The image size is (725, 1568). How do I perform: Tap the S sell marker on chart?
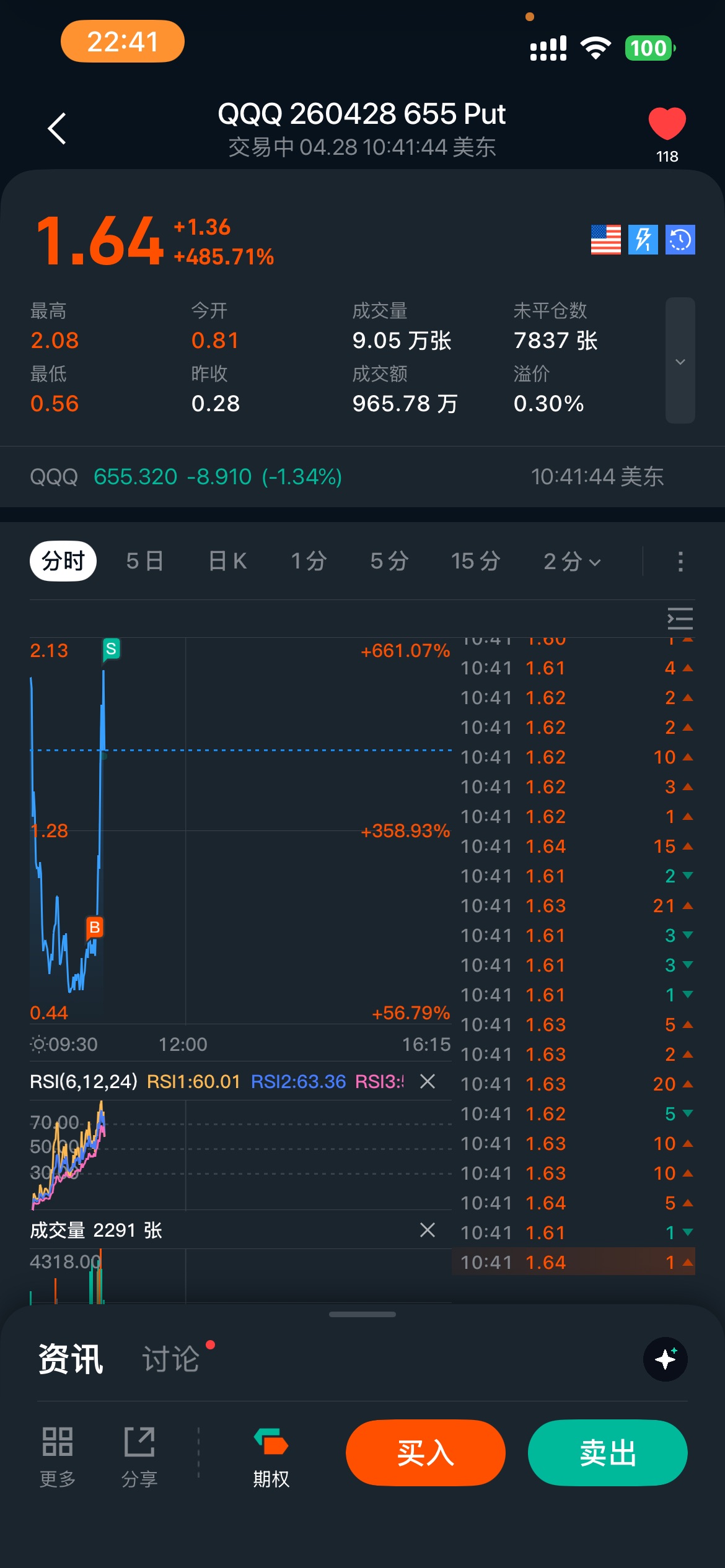click(111, 649)
